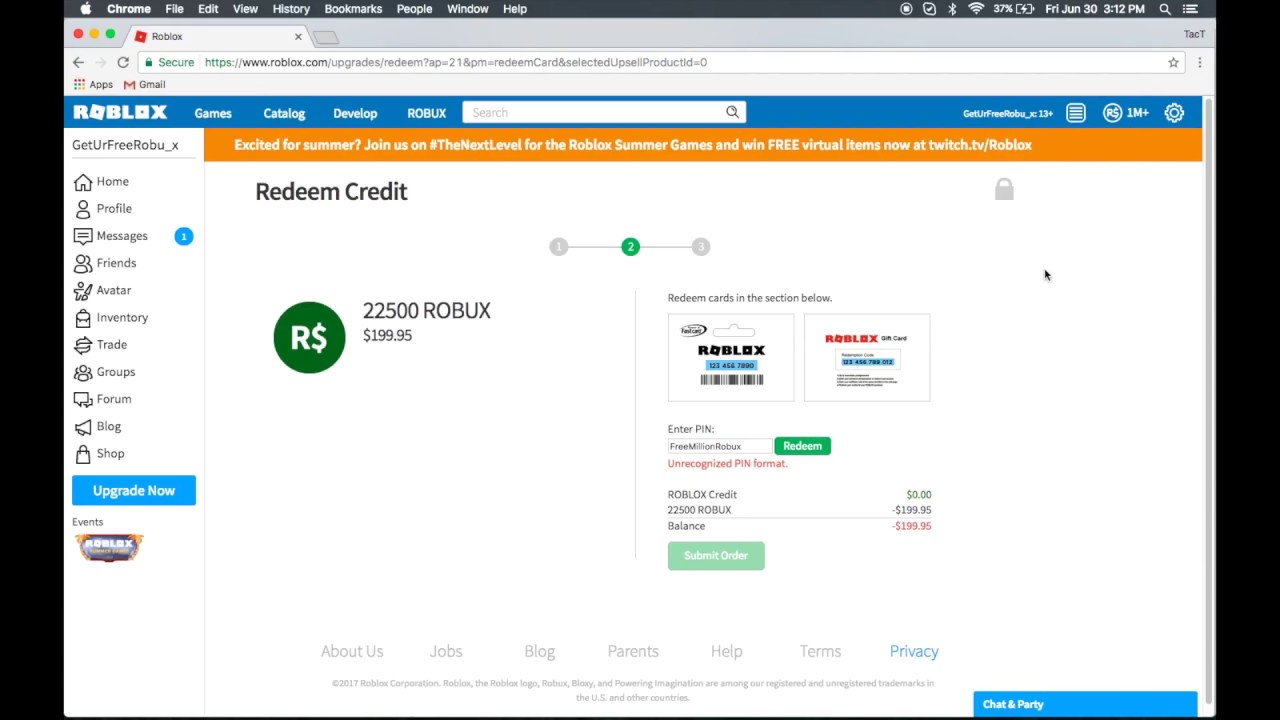Open the Apps grid shortcut
Screen dimensions: 1280x720
[x=93, y=85]
